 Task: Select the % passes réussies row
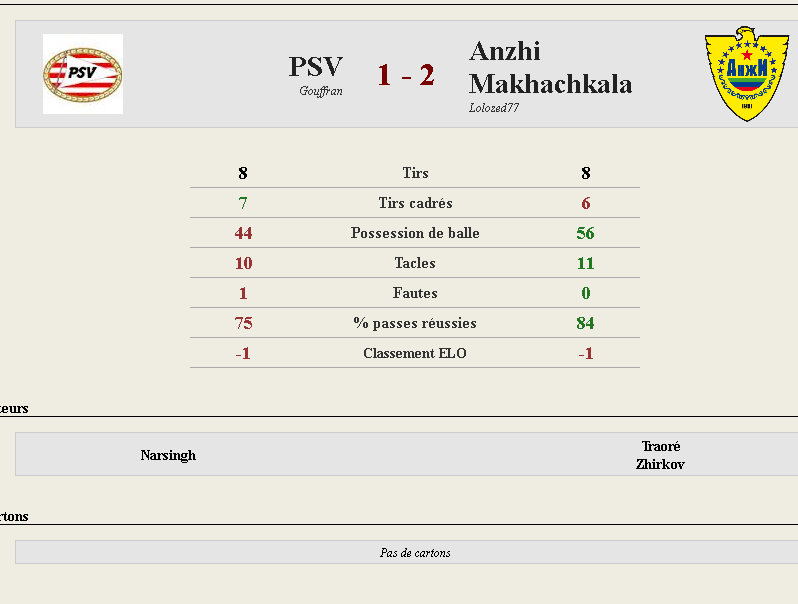pos(415,323)
